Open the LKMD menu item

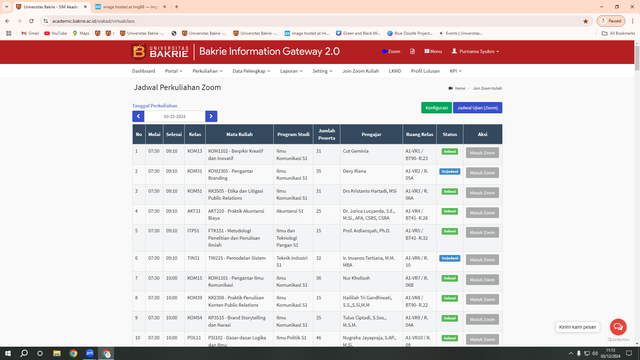click(395, 71)
